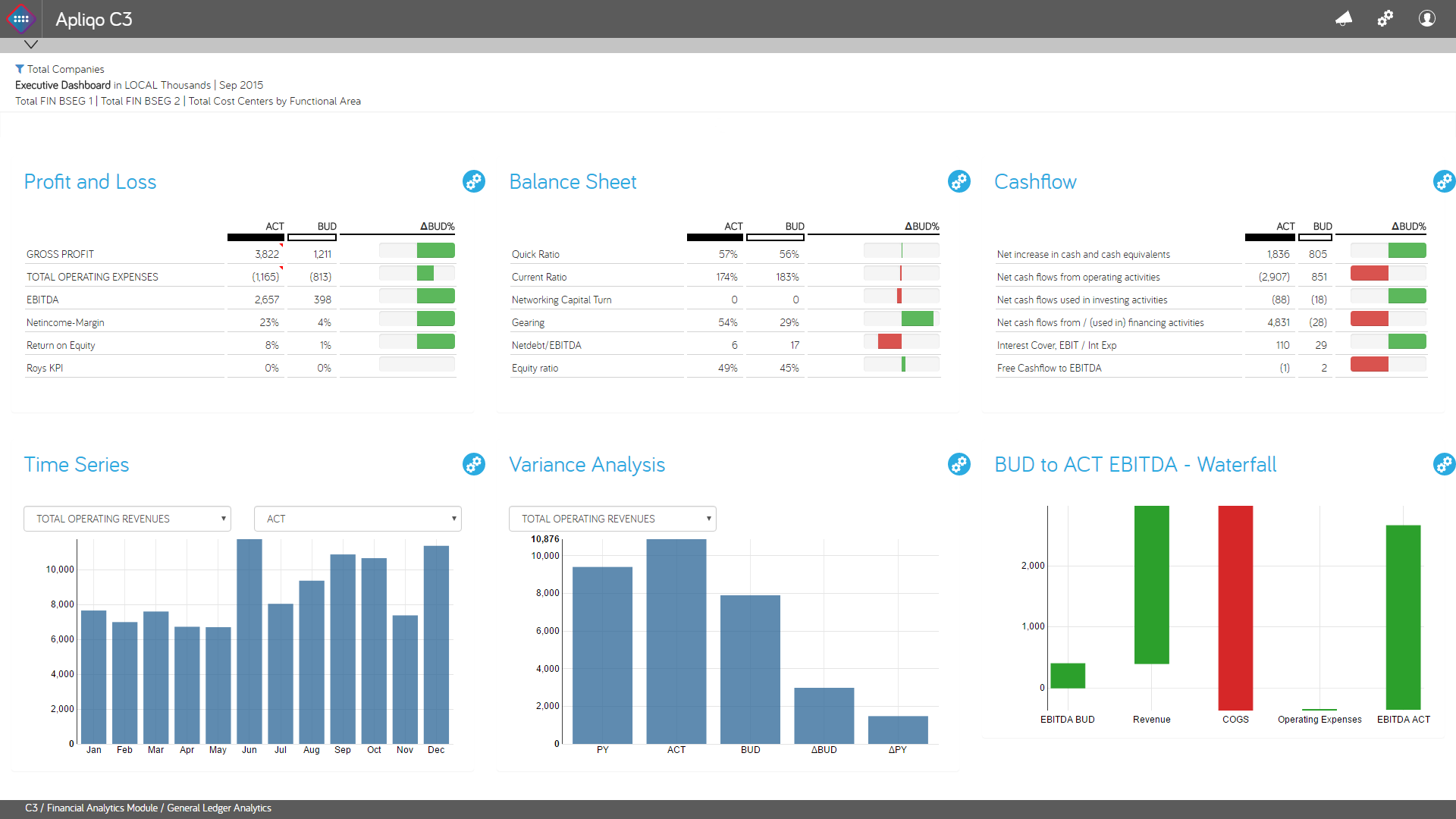Open Time Series measure dropdown
Screen dimensions: 1456x819
click(127, 519)
